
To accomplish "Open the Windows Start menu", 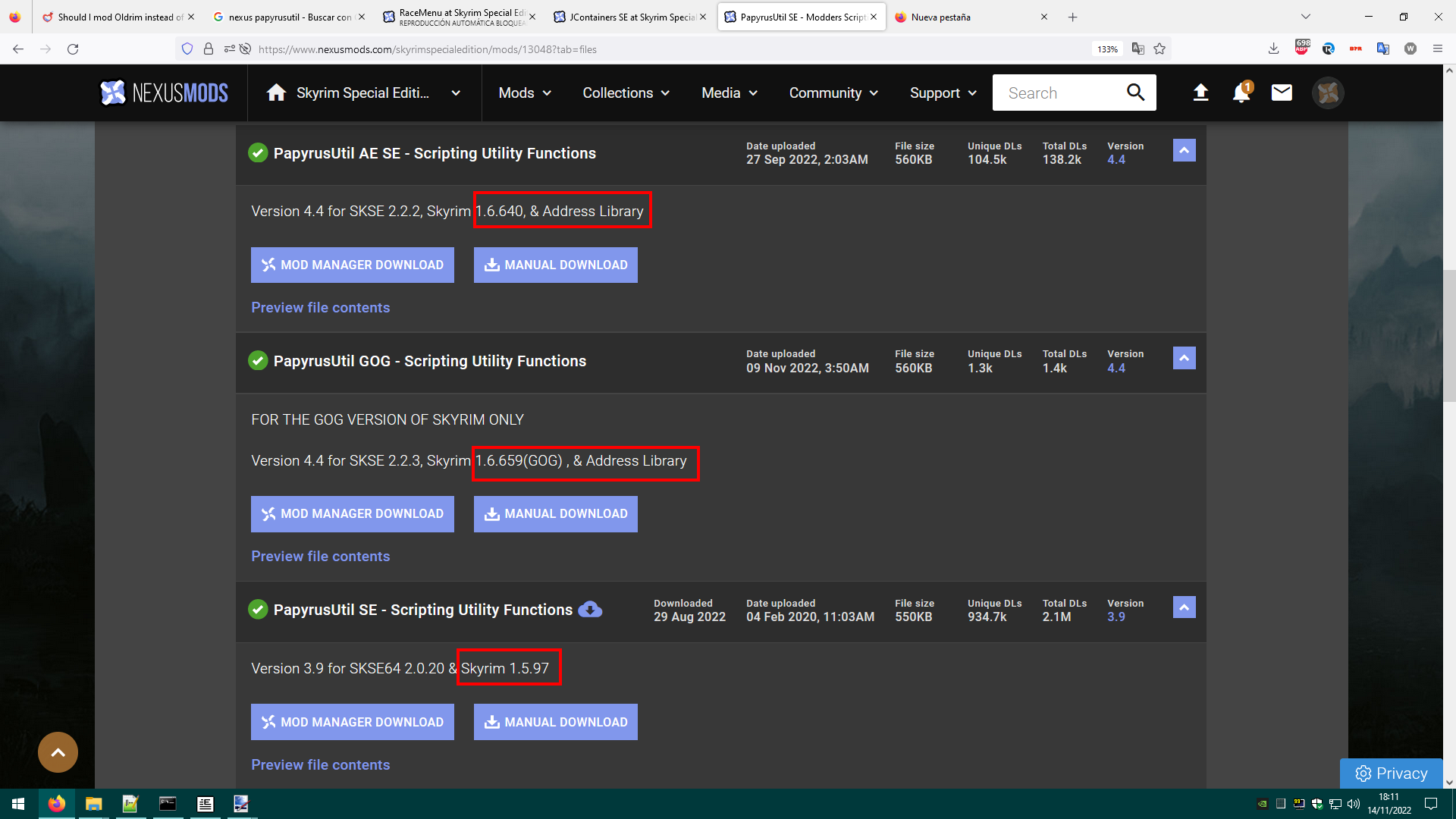I will 18,804.
